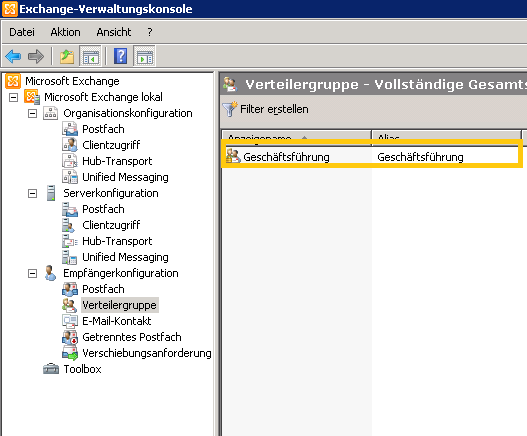This screenshot has width=527, height=436.
Task: Click Postfach icon under Organisationskonfiguration
Action: [x=70, y=129]
